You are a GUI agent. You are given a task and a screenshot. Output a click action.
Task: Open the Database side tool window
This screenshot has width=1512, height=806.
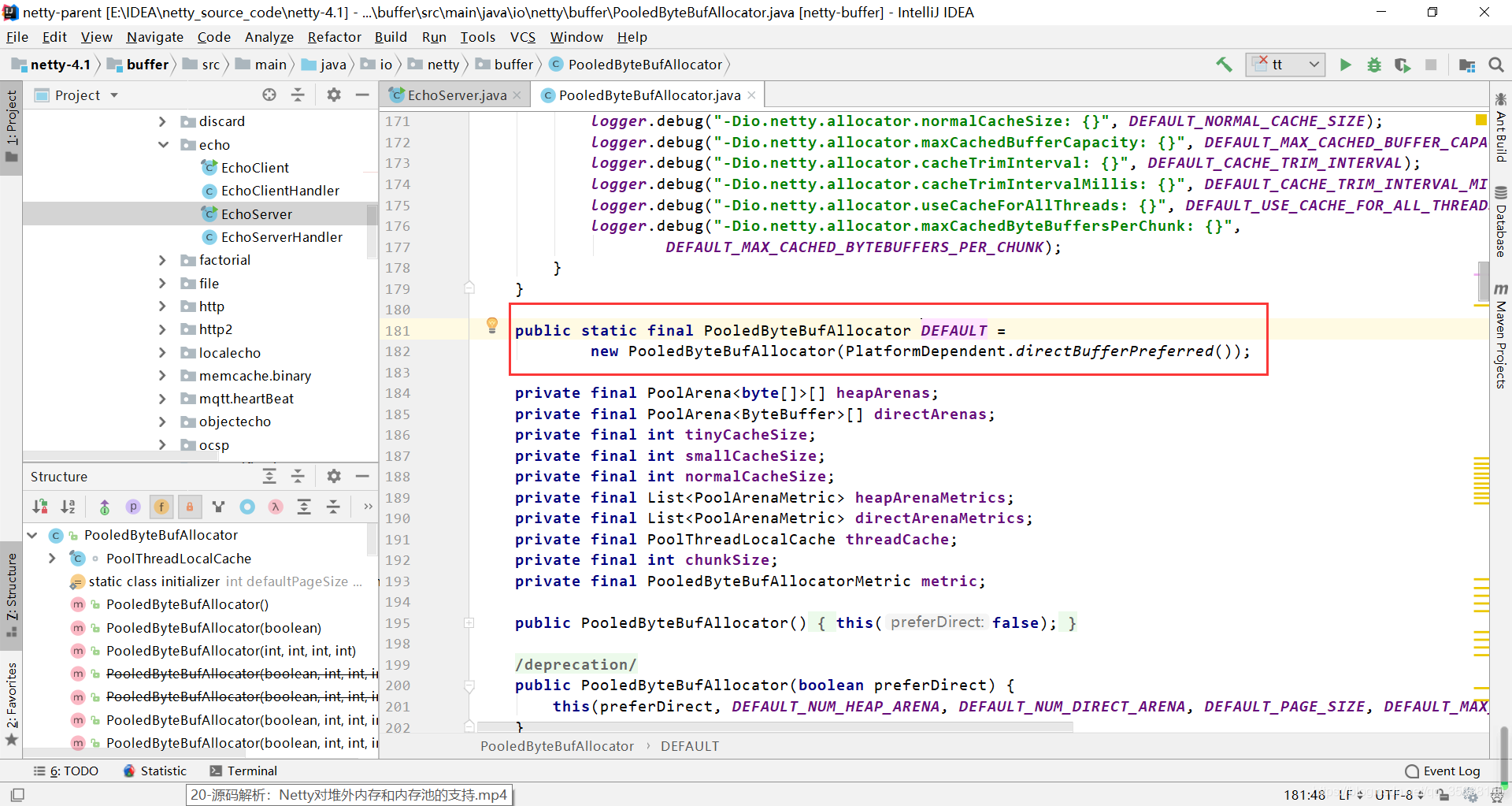[x=1501, y=222]
